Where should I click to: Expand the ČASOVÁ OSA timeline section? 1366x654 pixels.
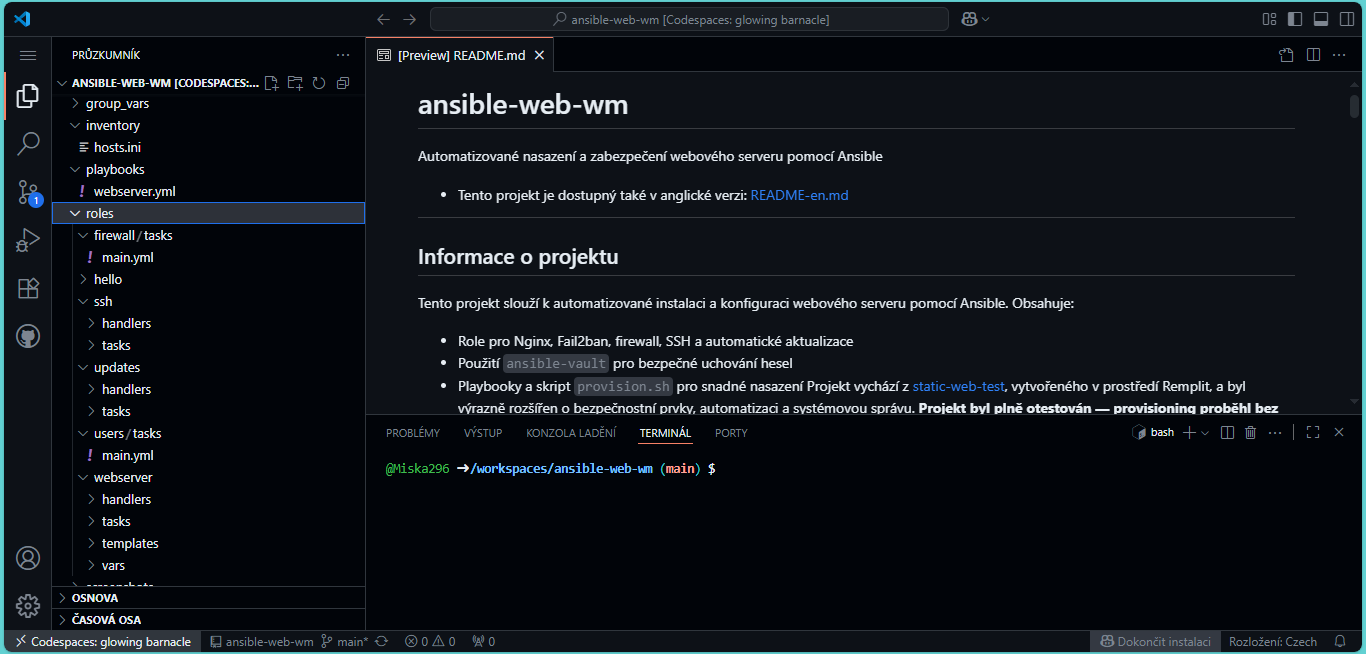click(209, 620)
